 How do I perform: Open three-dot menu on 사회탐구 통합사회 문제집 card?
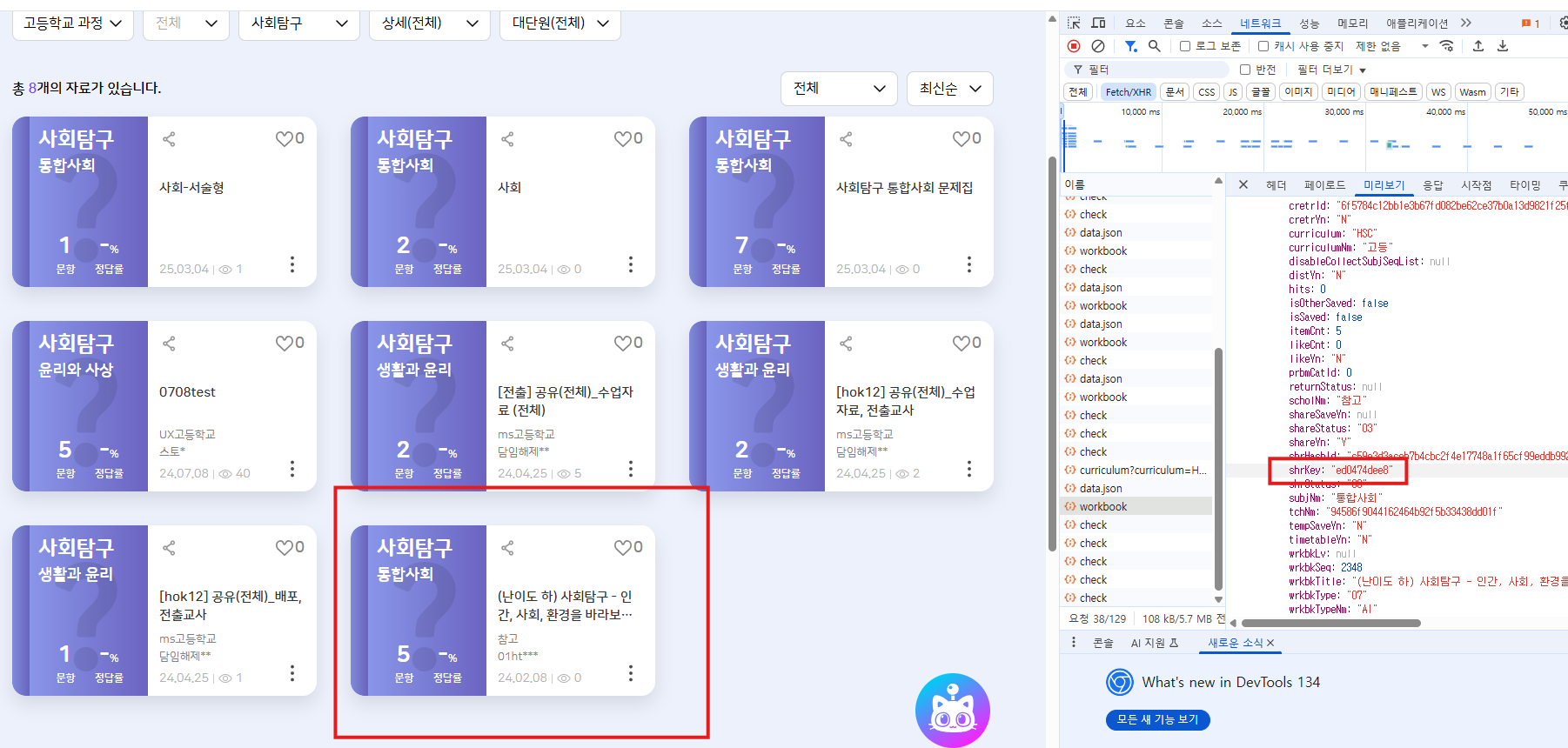[968, 264]
